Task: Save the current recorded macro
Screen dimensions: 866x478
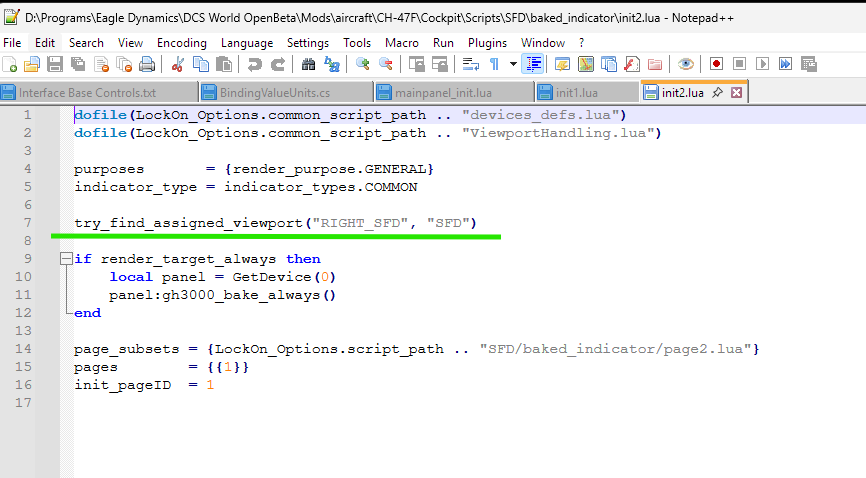Action: (809, 64)
